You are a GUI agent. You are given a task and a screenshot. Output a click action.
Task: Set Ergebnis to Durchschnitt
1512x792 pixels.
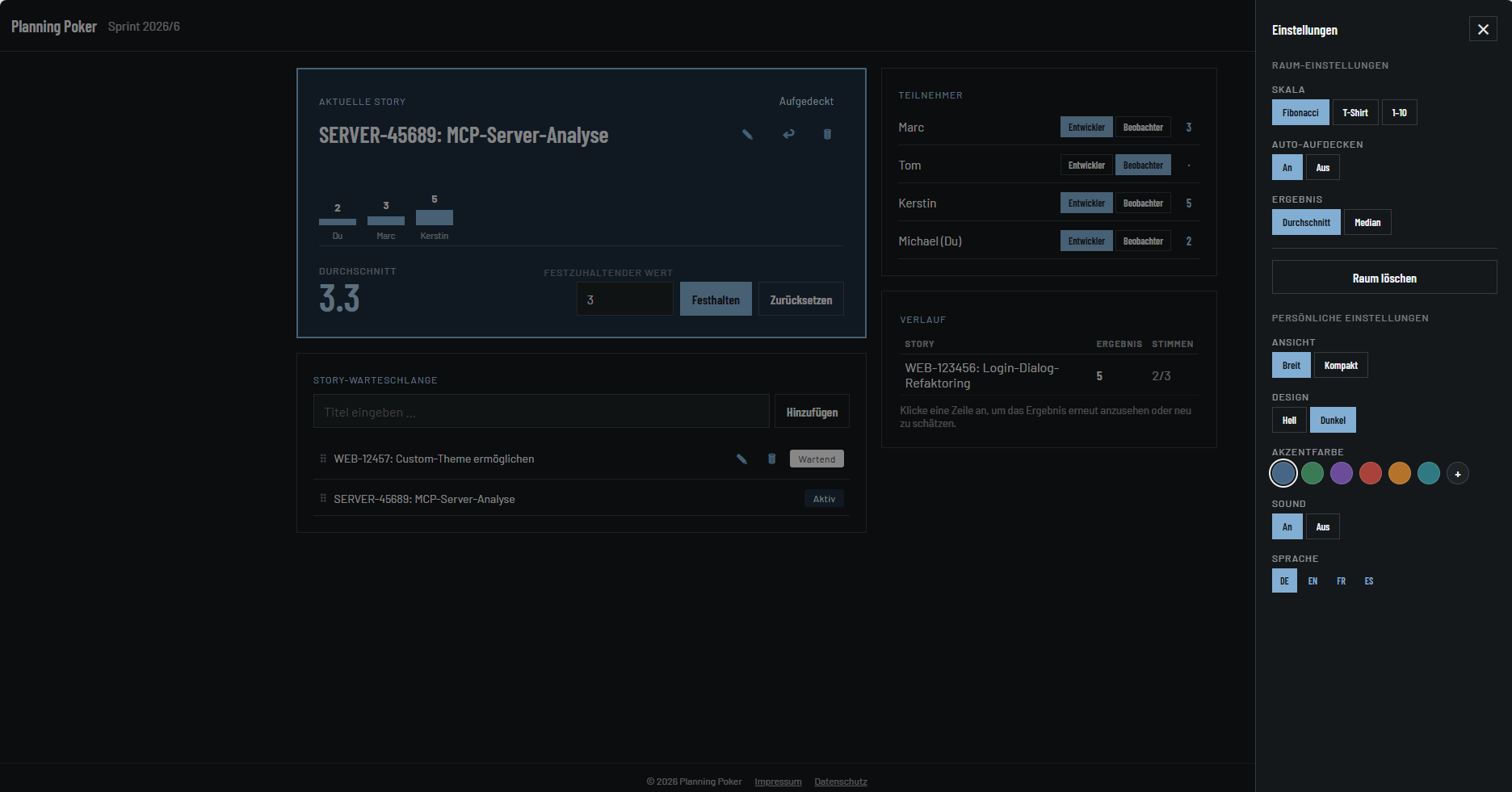(x=1306, y=222)
